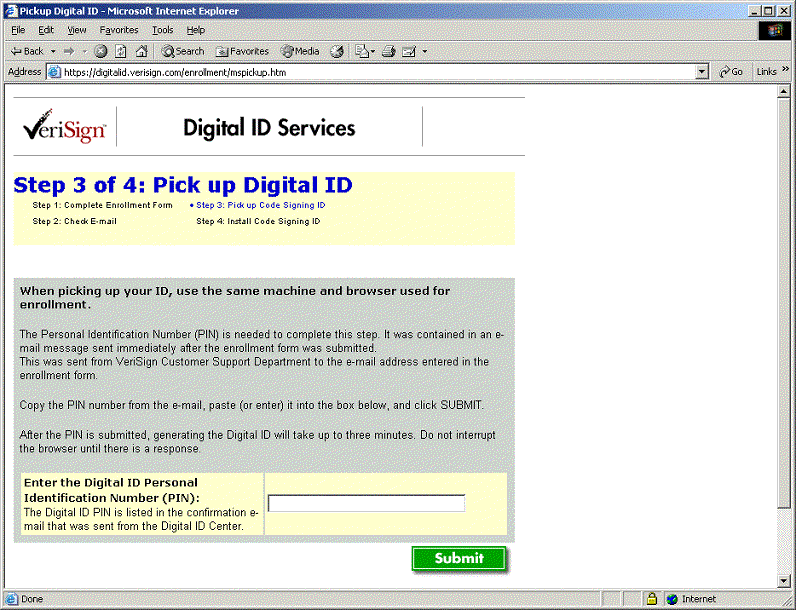Screen dimensions: 796x610
Task: Open the History clock icon
Action: [337, 51]
